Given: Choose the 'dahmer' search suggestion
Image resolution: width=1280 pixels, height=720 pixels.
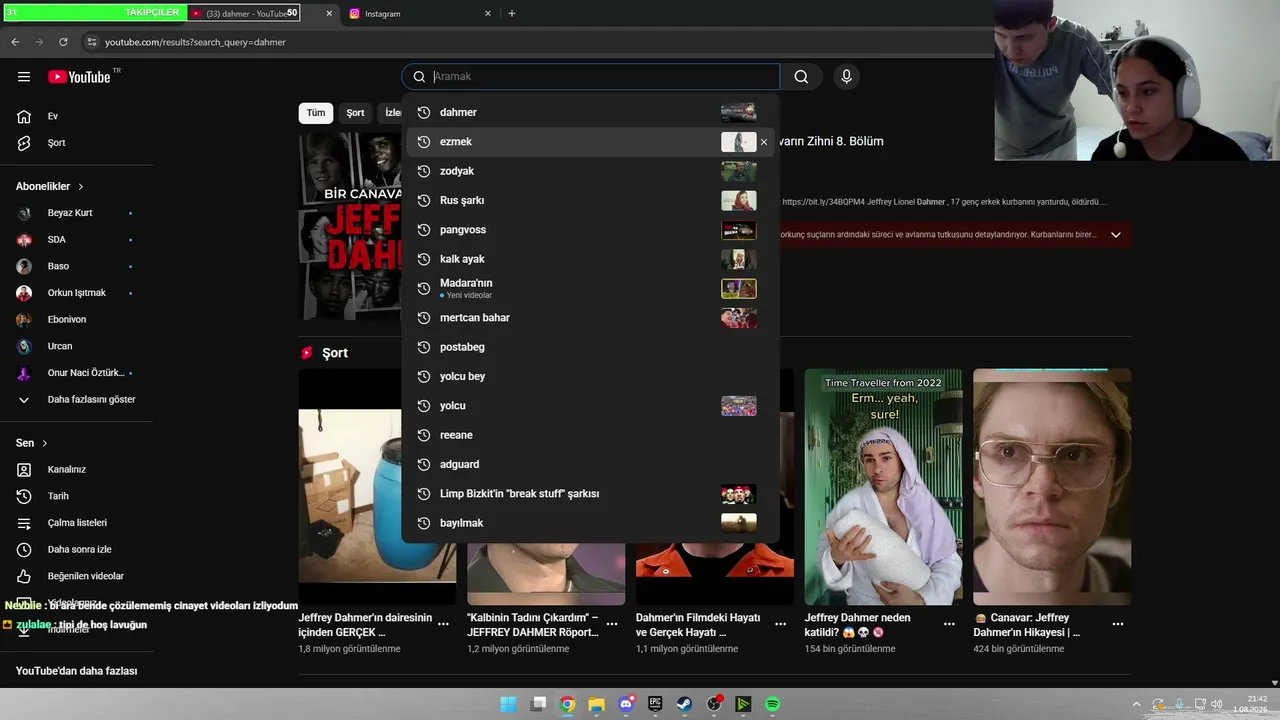Looking at the screenshot, I should 590,112.
